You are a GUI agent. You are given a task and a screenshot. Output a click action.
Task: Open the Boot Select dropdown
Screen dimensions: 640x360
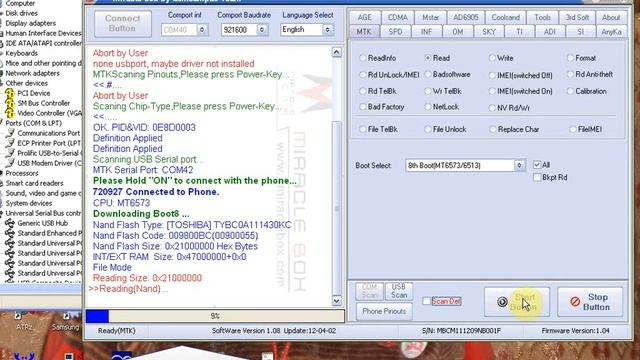click(519, 165)
